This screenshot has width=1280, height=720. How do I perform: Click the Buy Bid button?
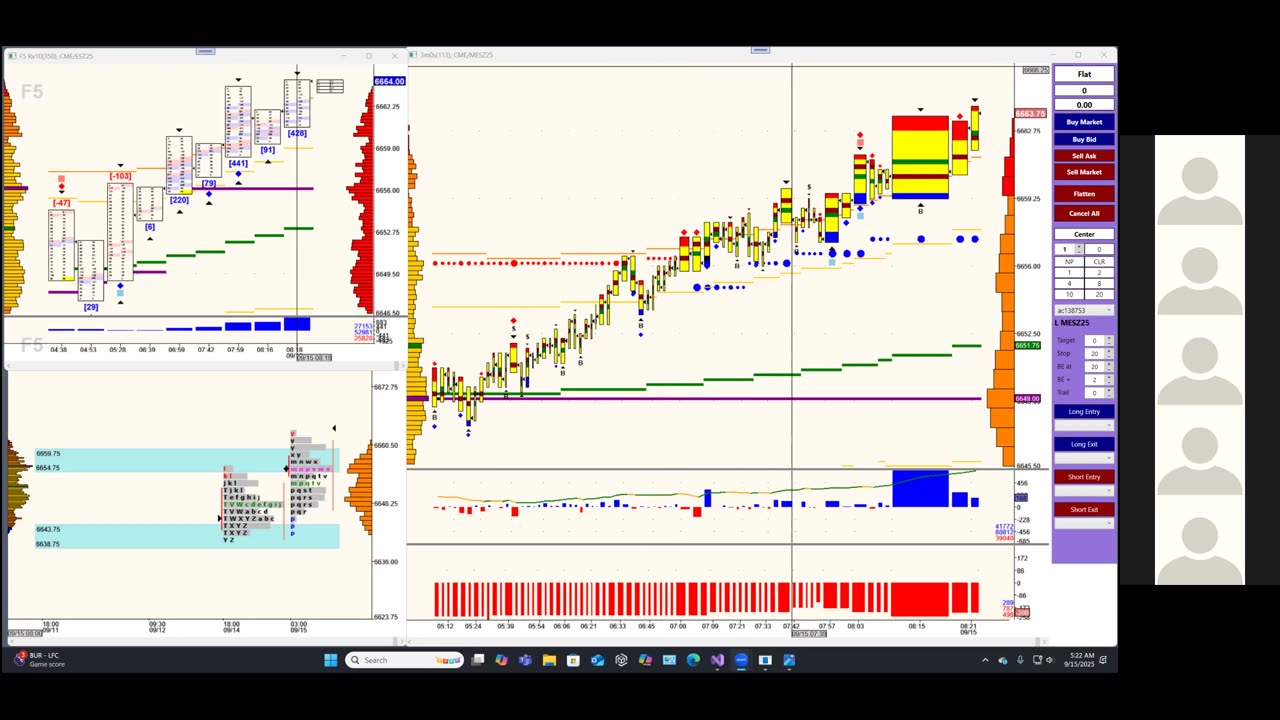[x=1084, y=139]
